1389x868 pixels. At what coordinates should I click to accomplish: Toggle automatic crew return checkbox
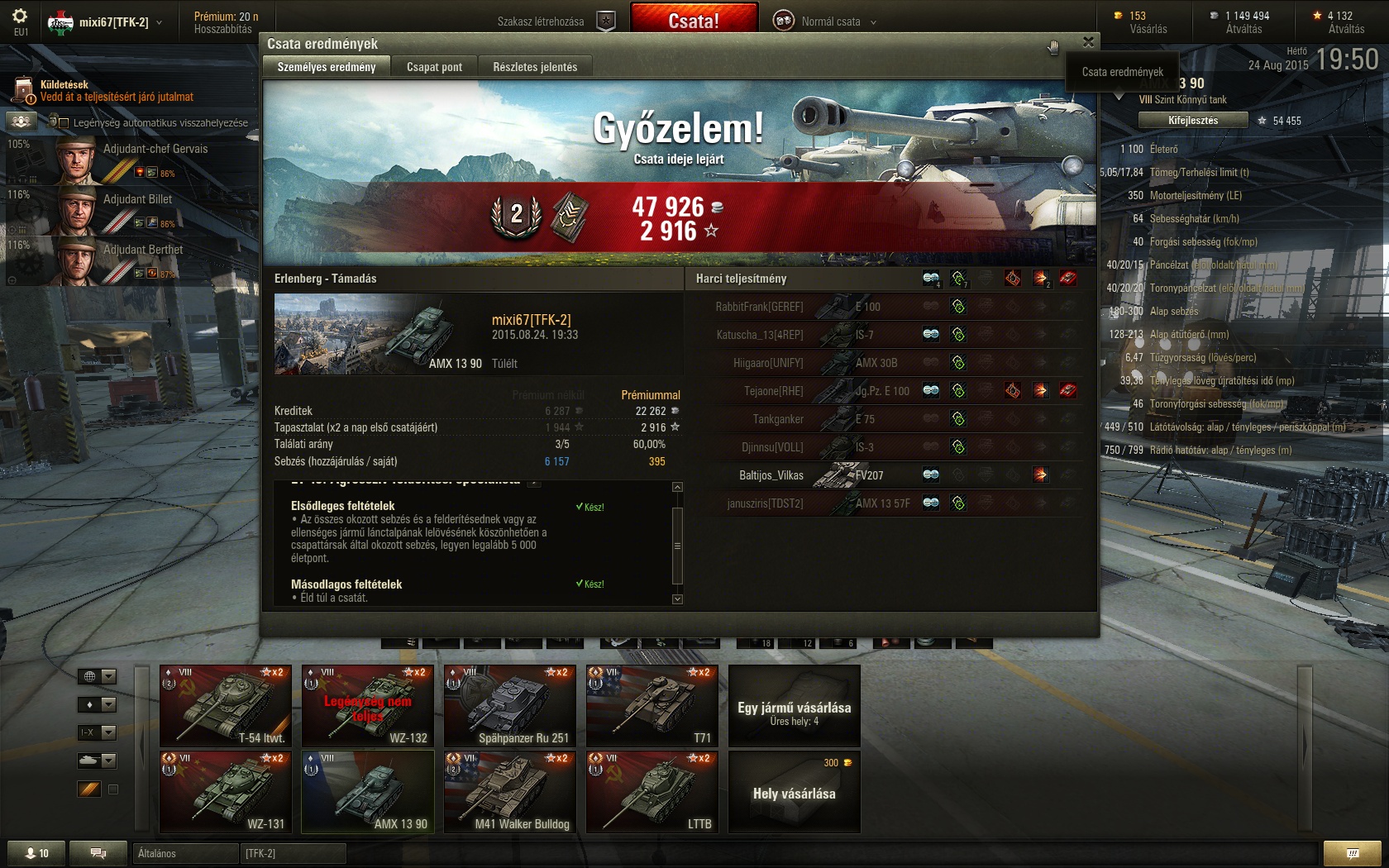[x=64, y=122]
